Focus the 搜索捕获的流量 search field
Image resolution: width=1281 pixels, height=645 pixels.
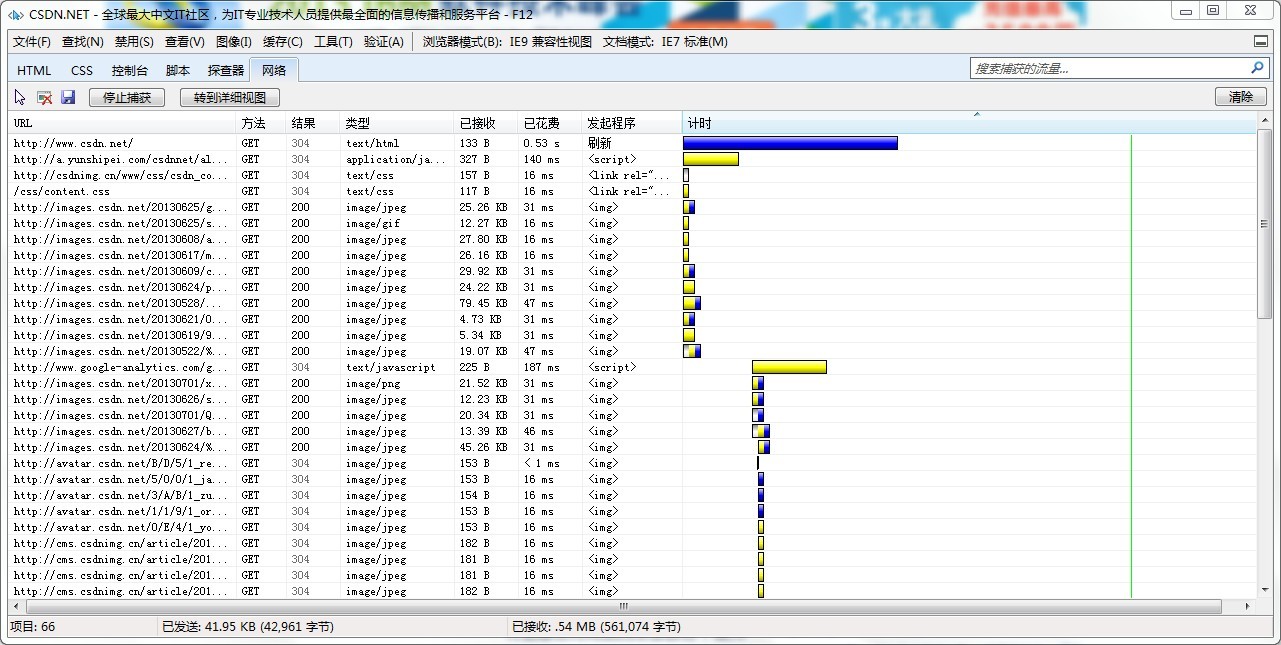(1109, 68)
